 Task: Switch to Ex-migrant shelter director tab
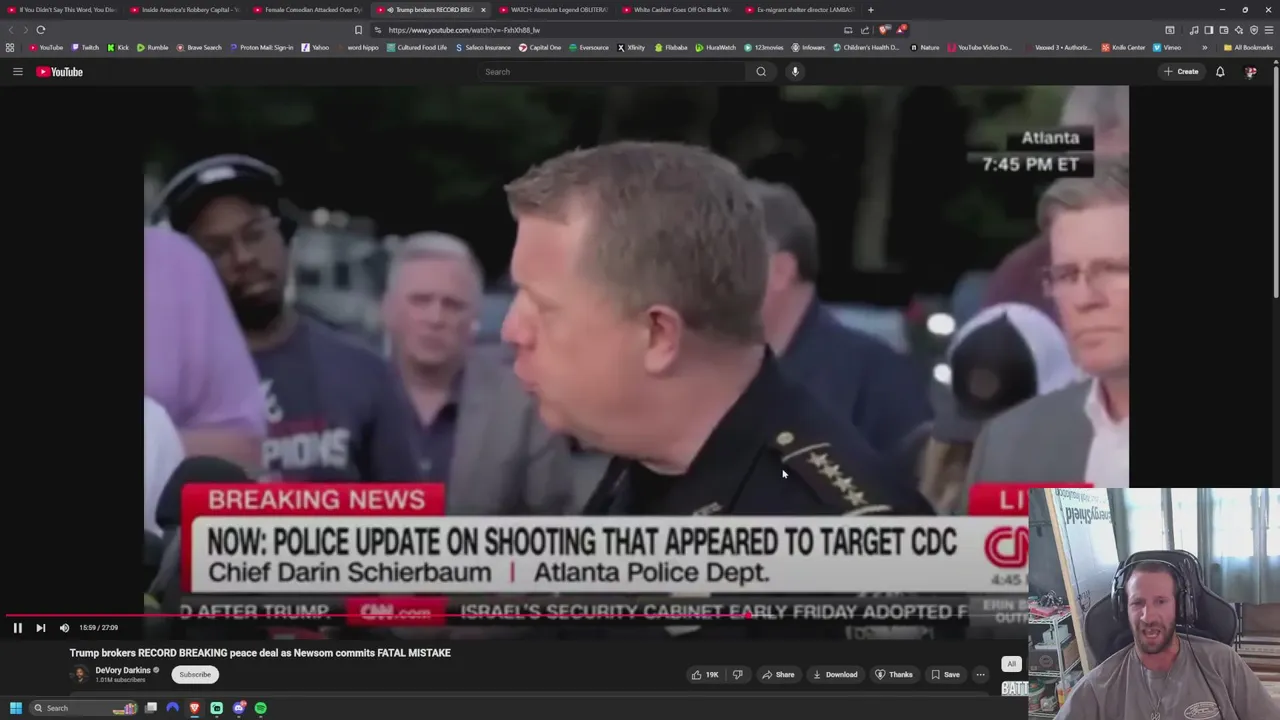[x=799, y=10]
